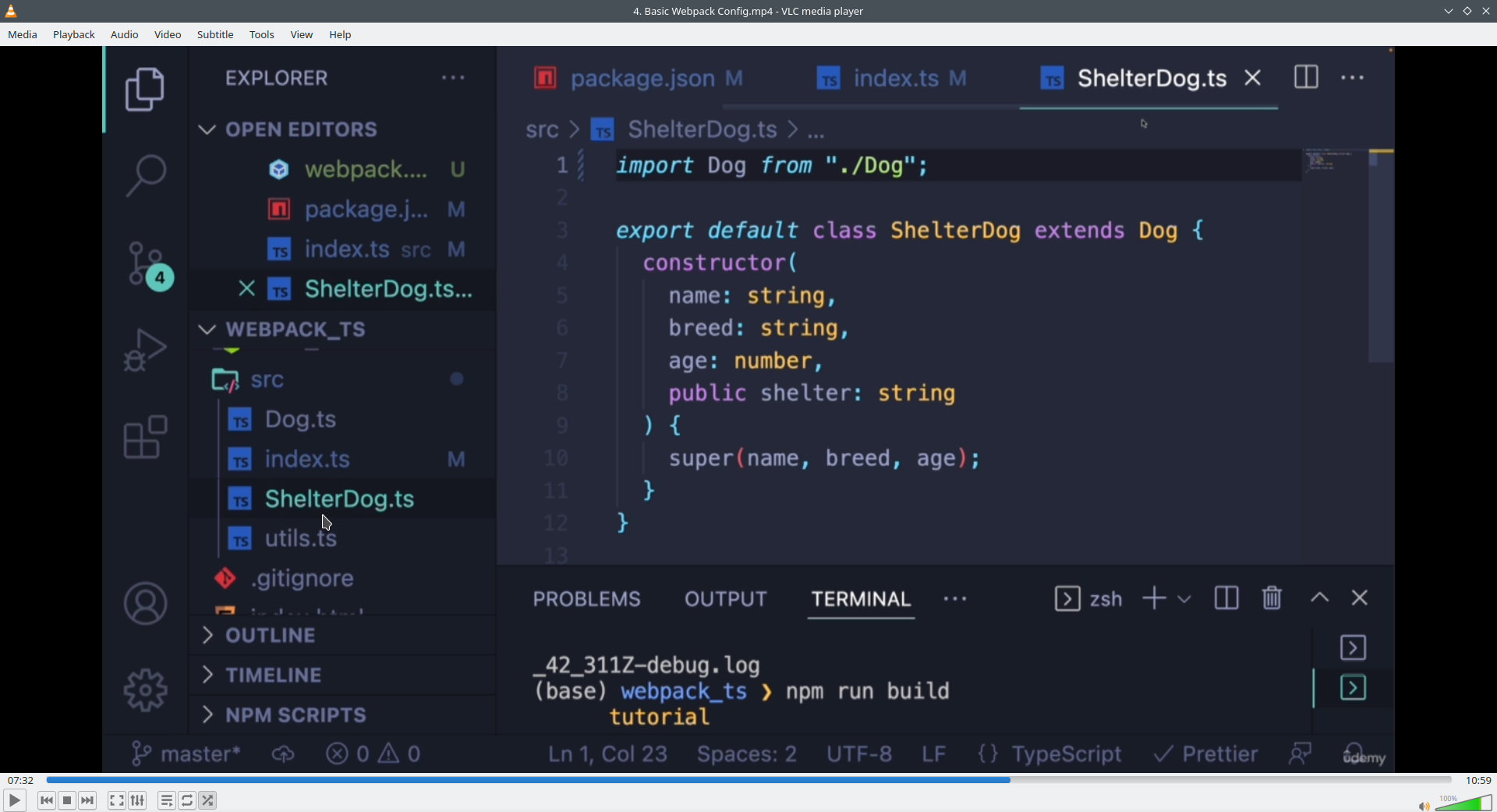The width and height of the screenshot is (1497, 812).
Task: Open the VLC extended settings button
Action: click(138, 800)
